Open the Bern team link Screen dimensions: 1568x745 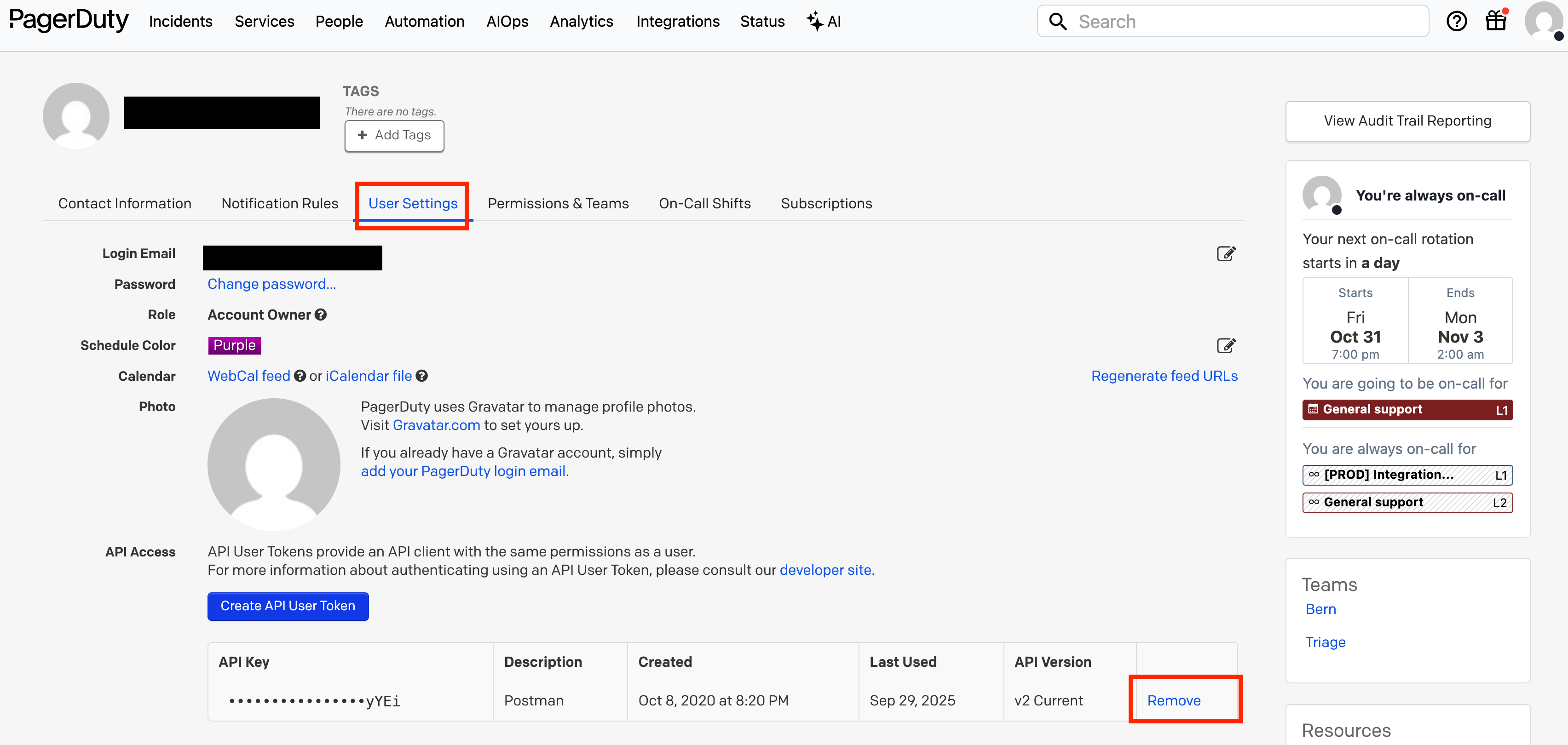pyautogui.click(x=1321, y=609)
